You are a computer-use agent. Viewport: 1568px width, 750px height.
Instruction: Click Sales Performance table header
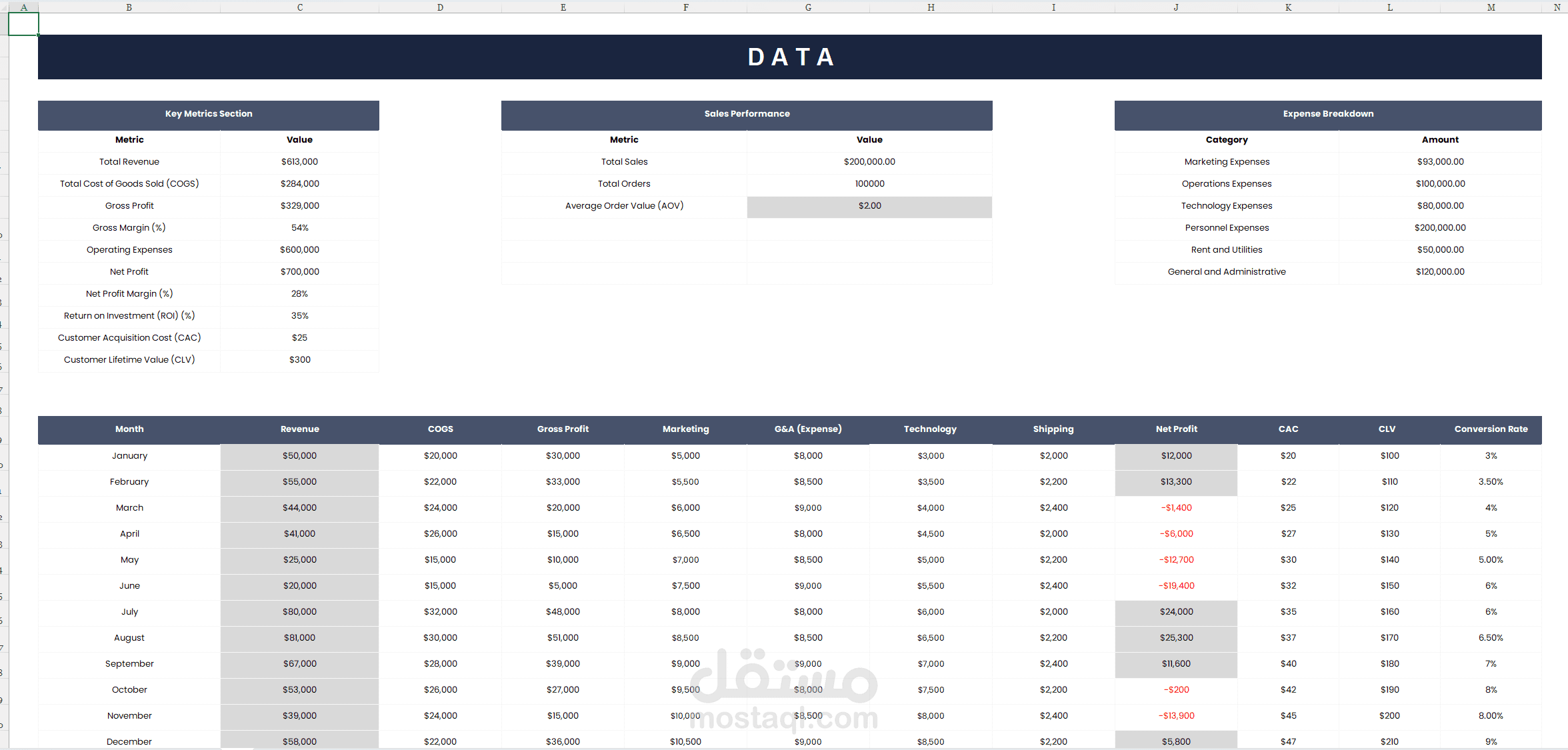click(x=747, y=114)
